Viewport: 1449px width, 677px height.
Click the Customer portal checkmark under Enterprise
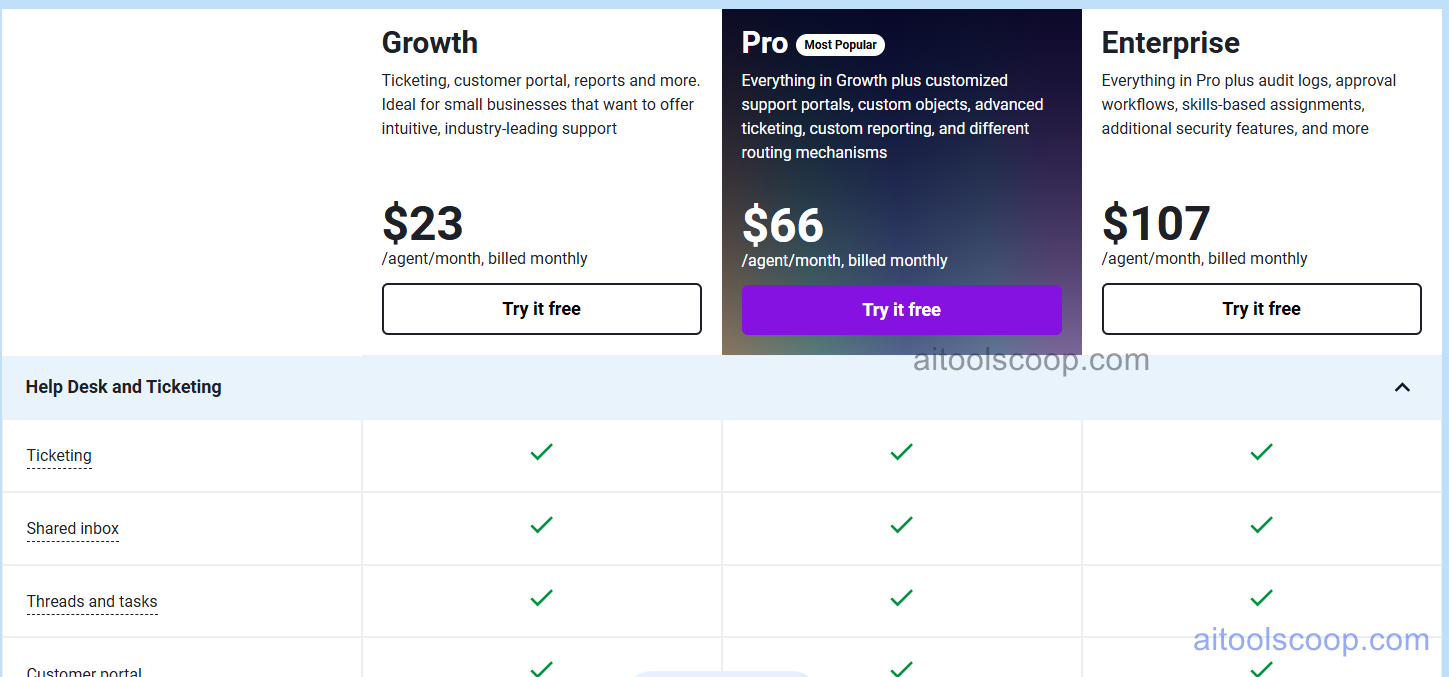click(1261, 668)
